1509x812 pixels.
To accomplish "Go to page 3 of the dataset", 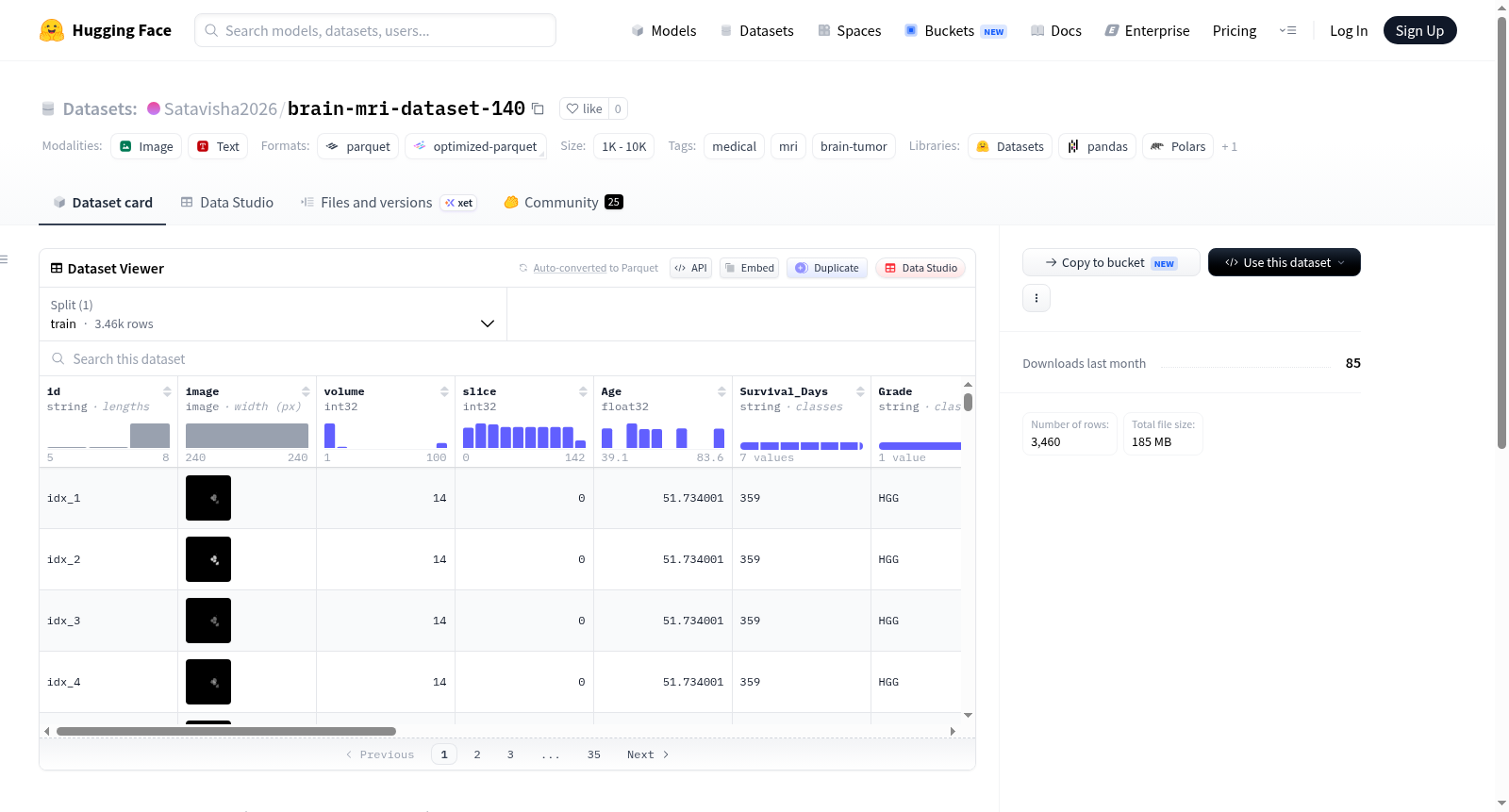I will click(510, 754).
